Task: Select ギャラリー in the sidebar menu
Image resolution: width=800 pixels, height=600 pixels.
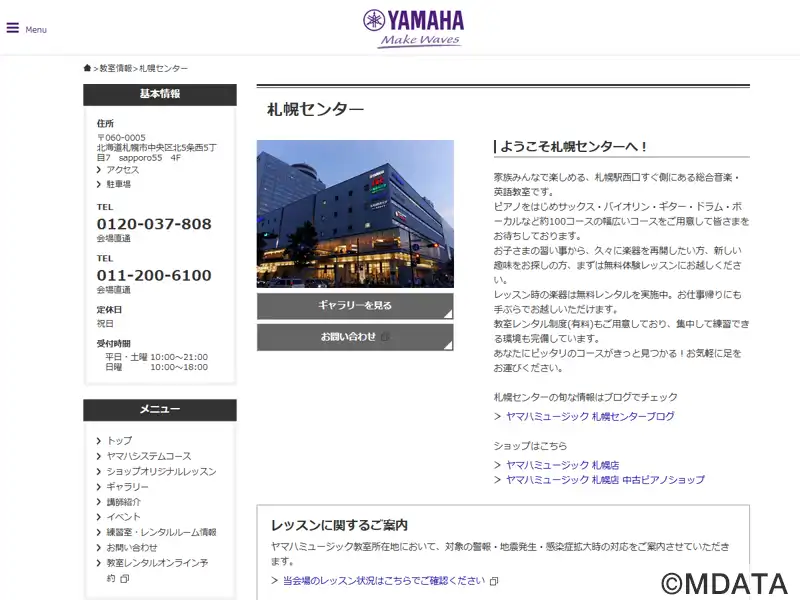Action: point(128,486)
